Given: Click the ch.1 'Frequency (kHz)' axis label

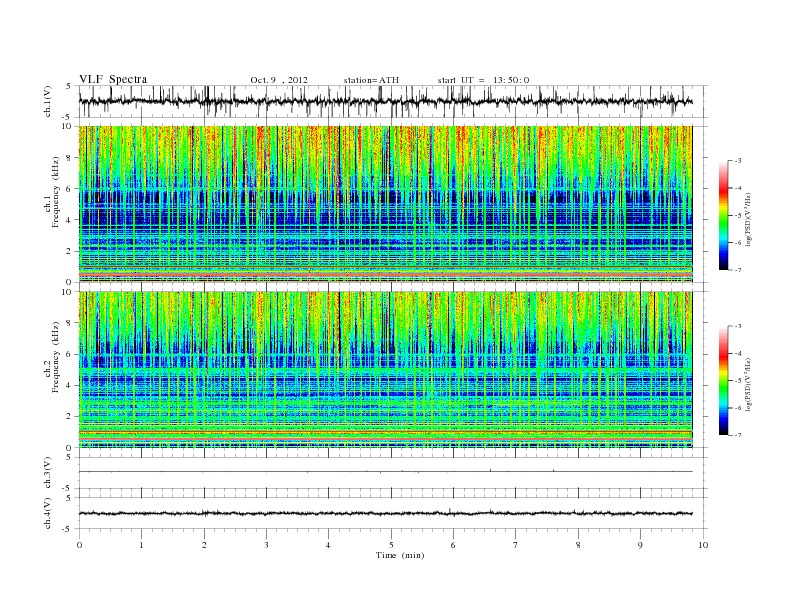Looking at the screenshot, I should coord(56,192).
